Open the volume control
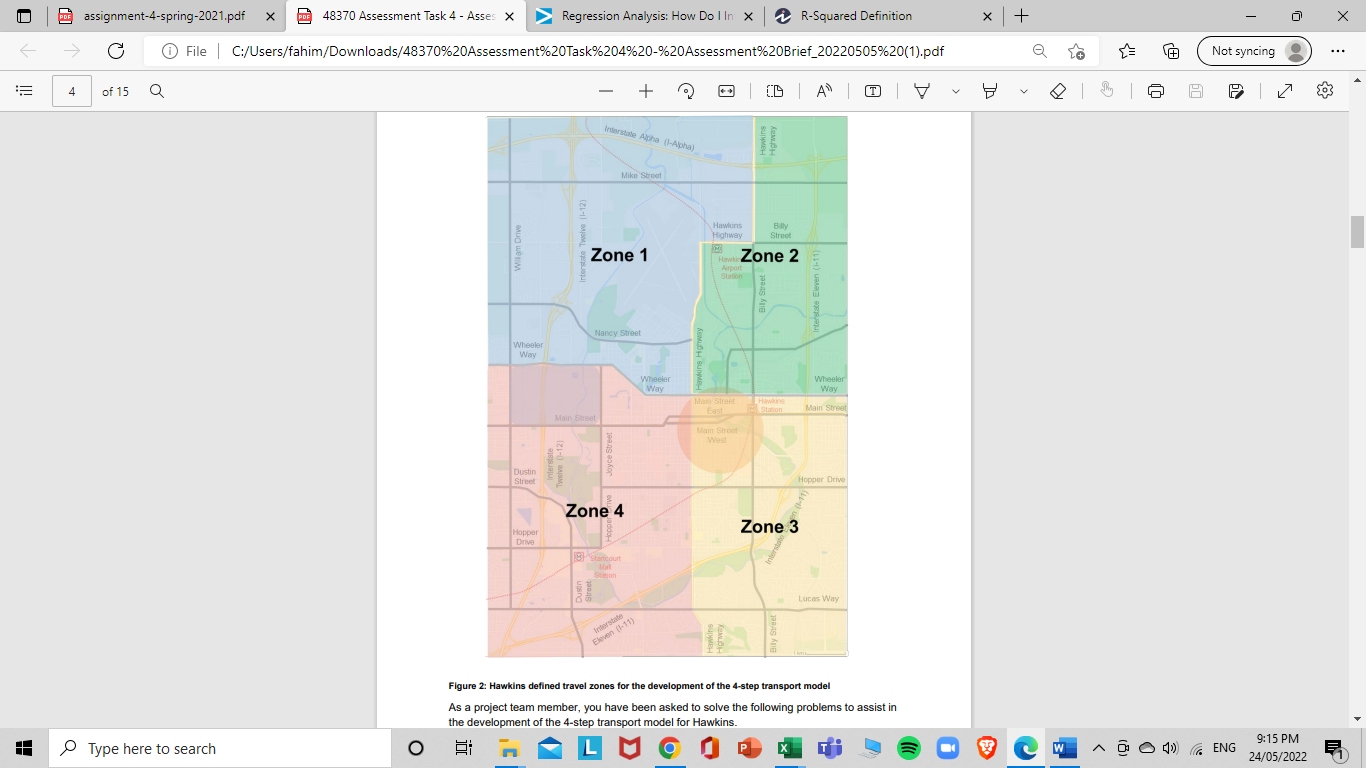The width and height of the screenshot is (1366, 768). click(x=1170, y=748)
